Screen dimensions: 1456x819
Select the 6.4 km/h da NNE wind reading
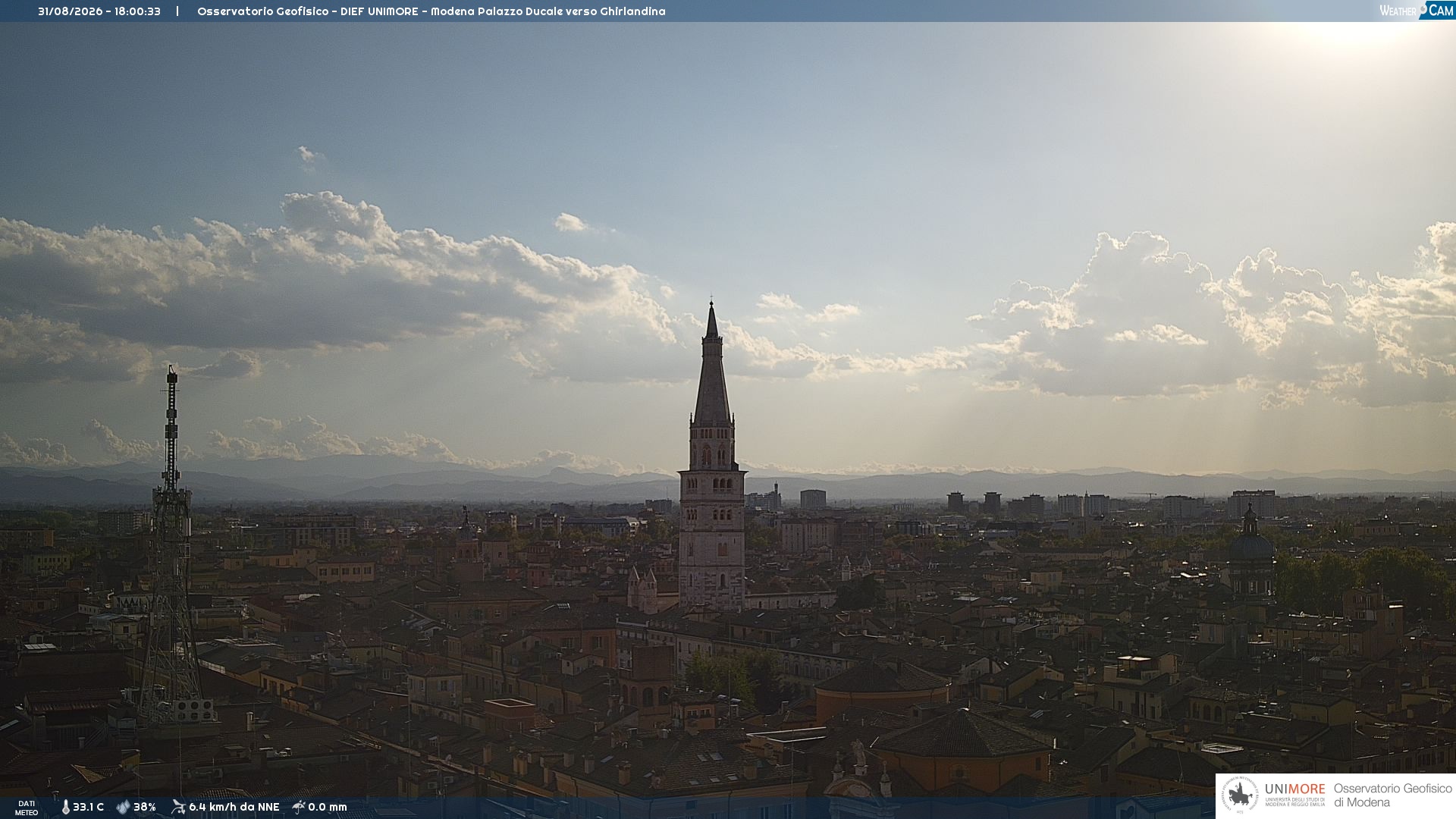[234, 807]
